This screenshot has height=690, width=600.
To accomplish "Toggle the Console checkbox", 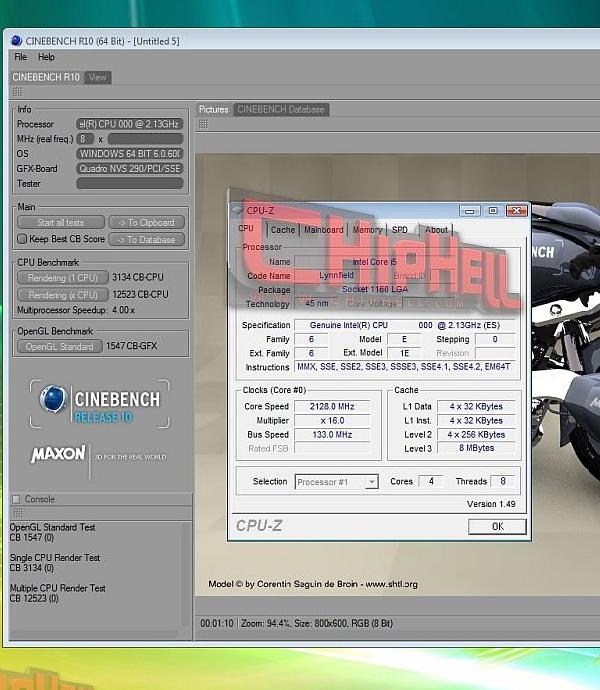I will [16, 499].
